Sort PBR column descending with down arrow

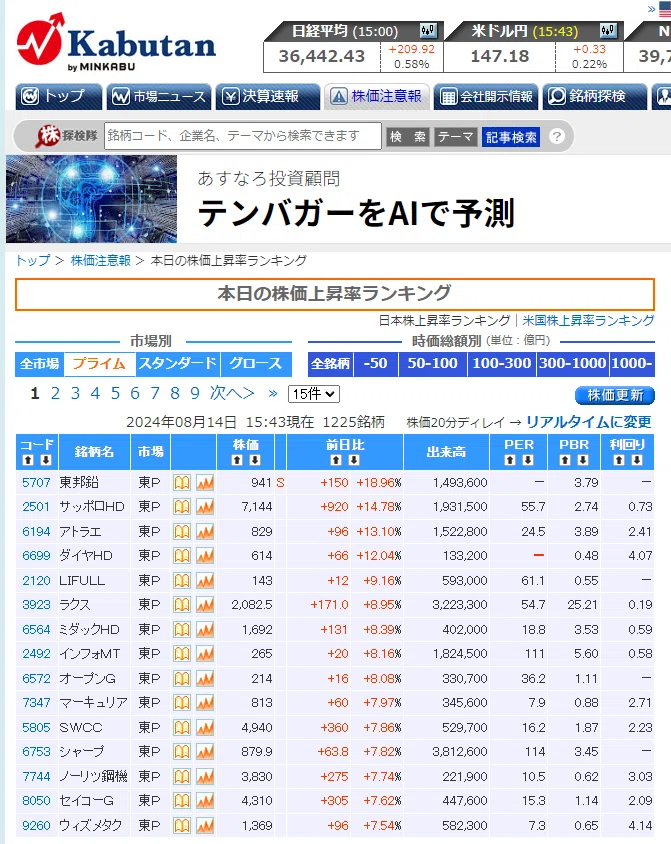(x=582, y=460)
